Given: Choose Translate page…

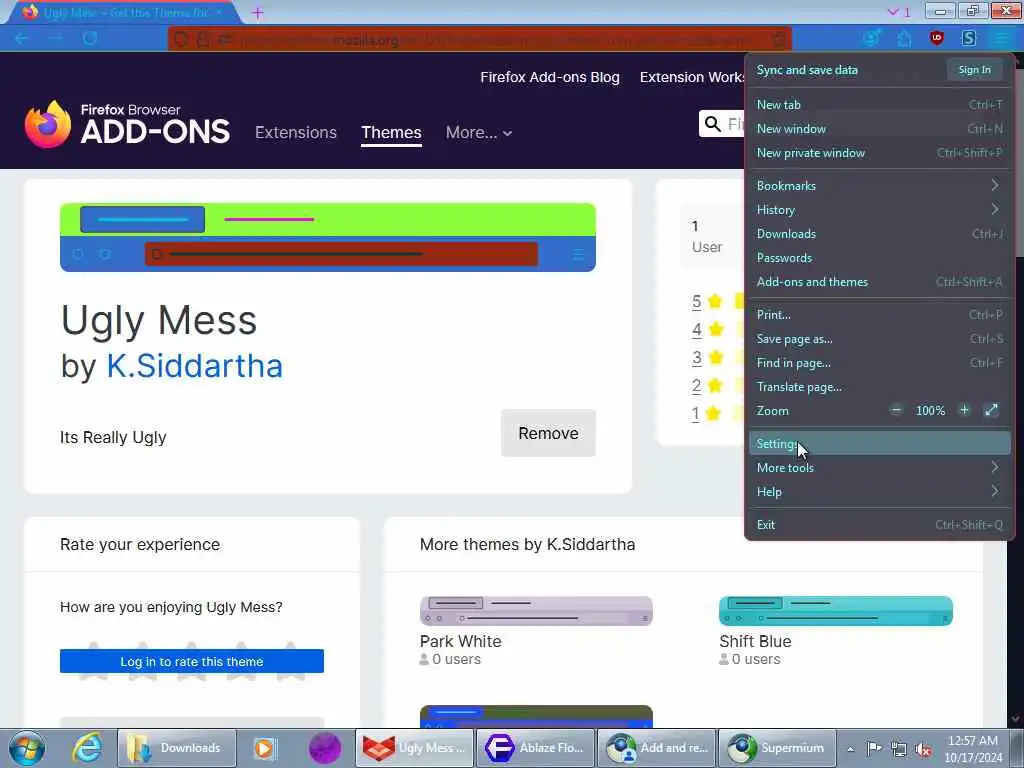Looking at the screenshot, I should (879, 387).
